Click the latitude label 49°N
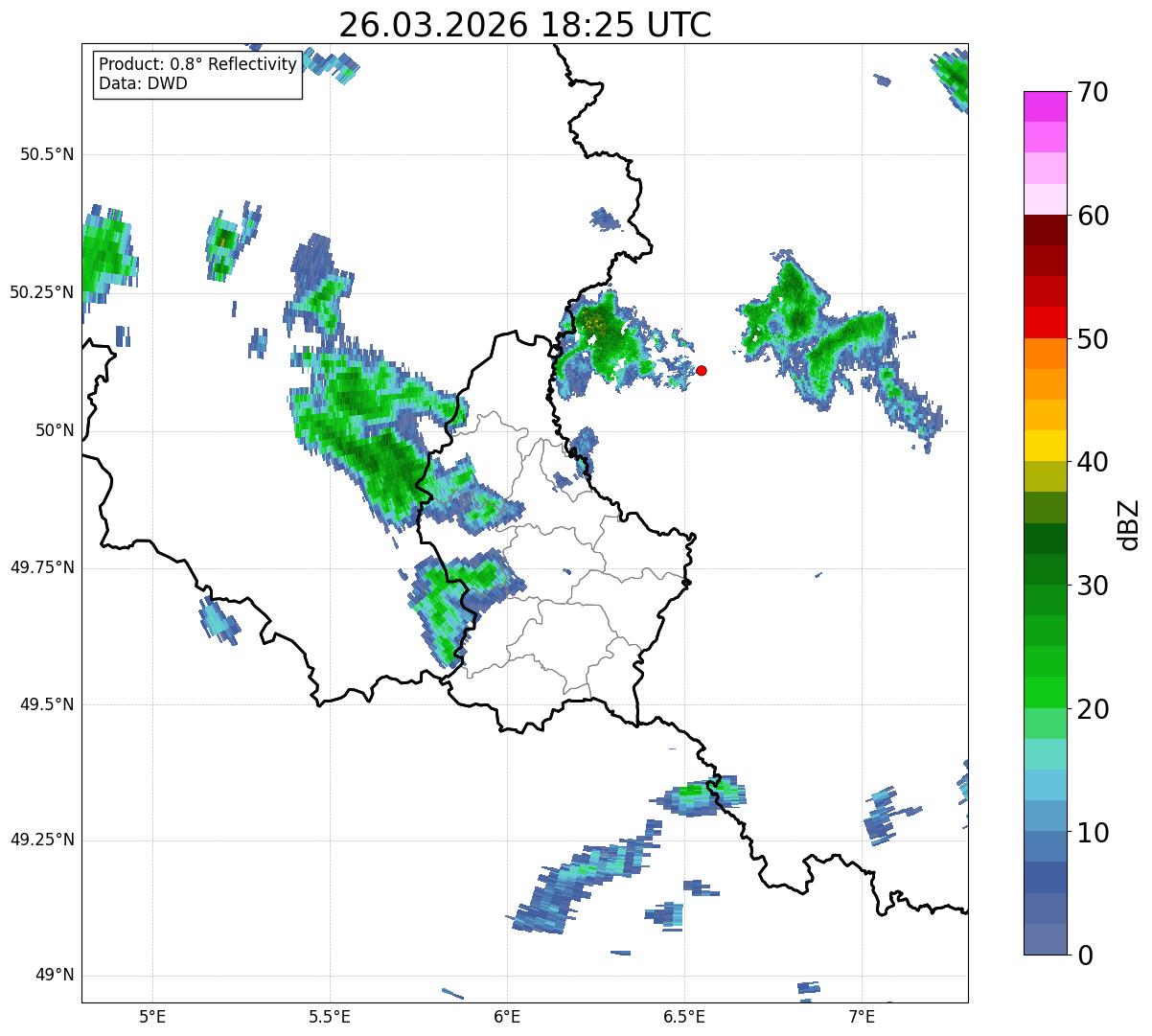1152x1036 pixels. click(x=55, y=975)
